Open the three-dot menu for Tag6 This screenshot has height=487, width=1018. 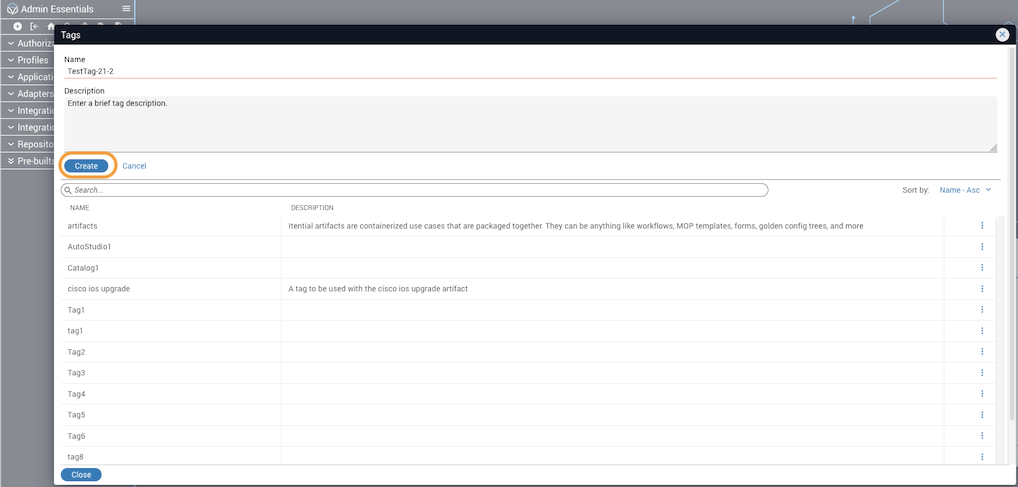coord(982,436)
